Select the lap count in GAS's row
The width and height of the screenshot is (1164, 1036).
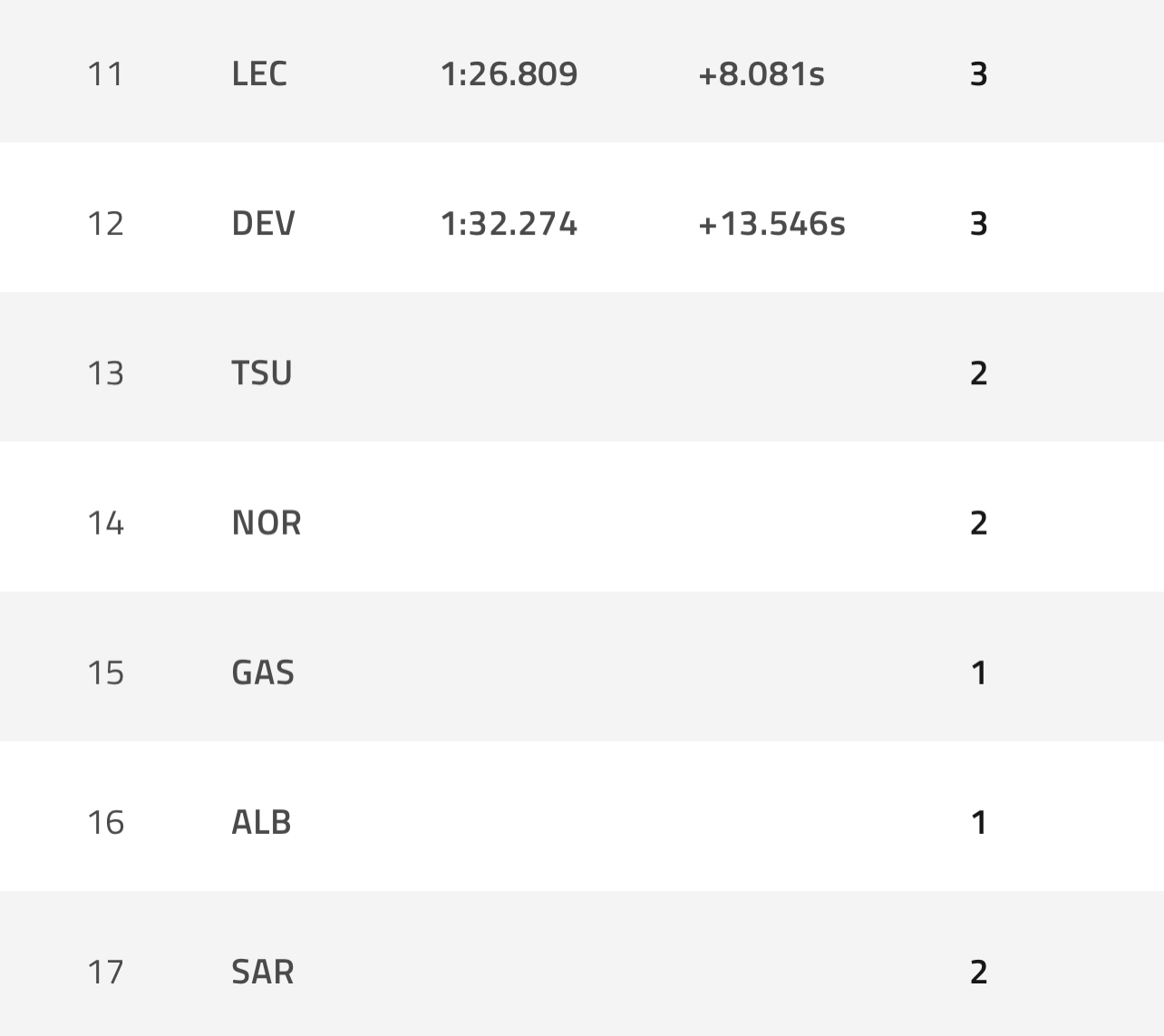click(x=978, y=672)
